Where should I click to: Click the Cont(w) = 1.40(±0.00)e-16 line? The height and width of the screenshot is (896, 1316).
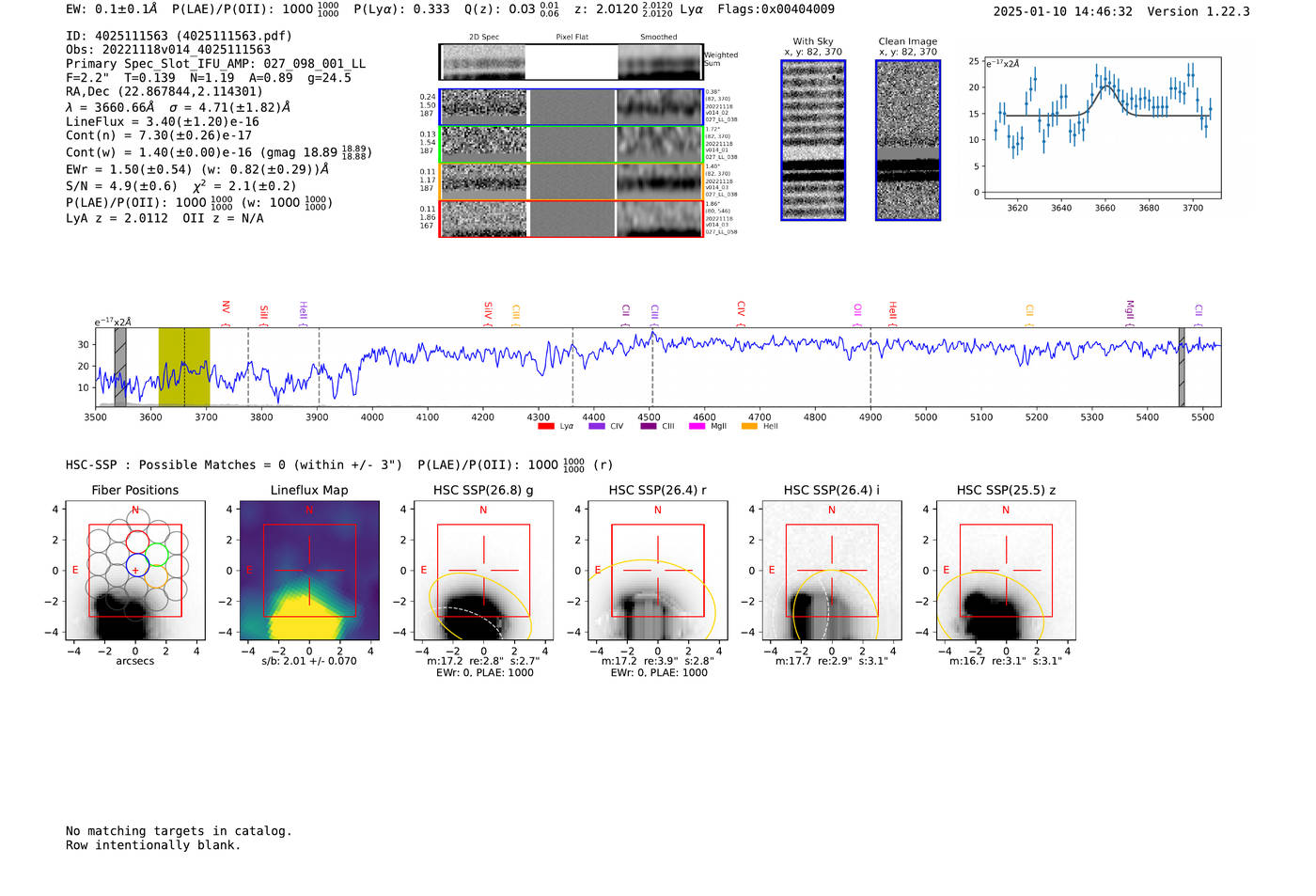[x=218, y=151]
